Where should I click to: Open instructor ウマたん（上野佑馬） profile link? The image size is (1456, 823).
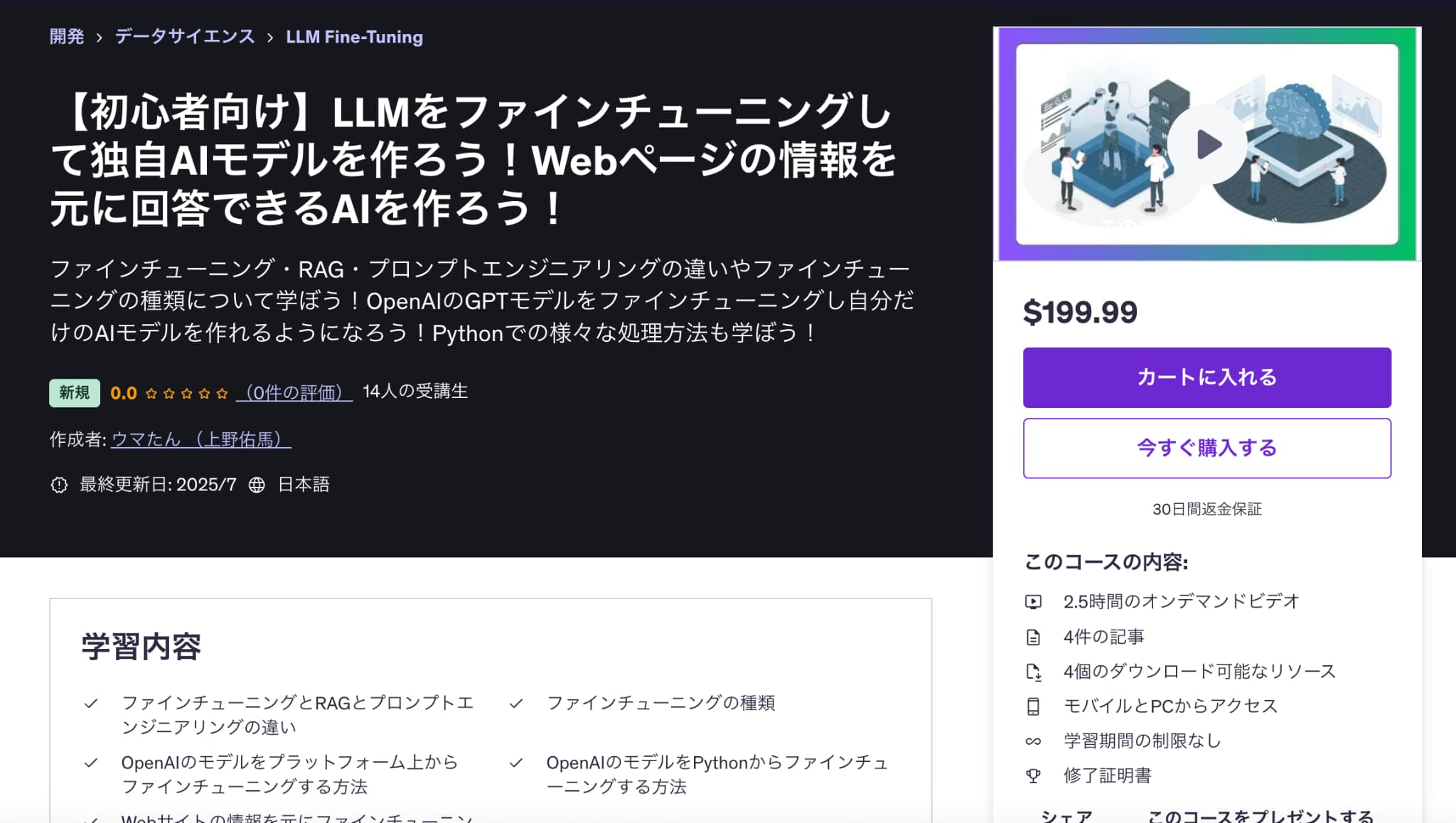click(x=201, y=439)
